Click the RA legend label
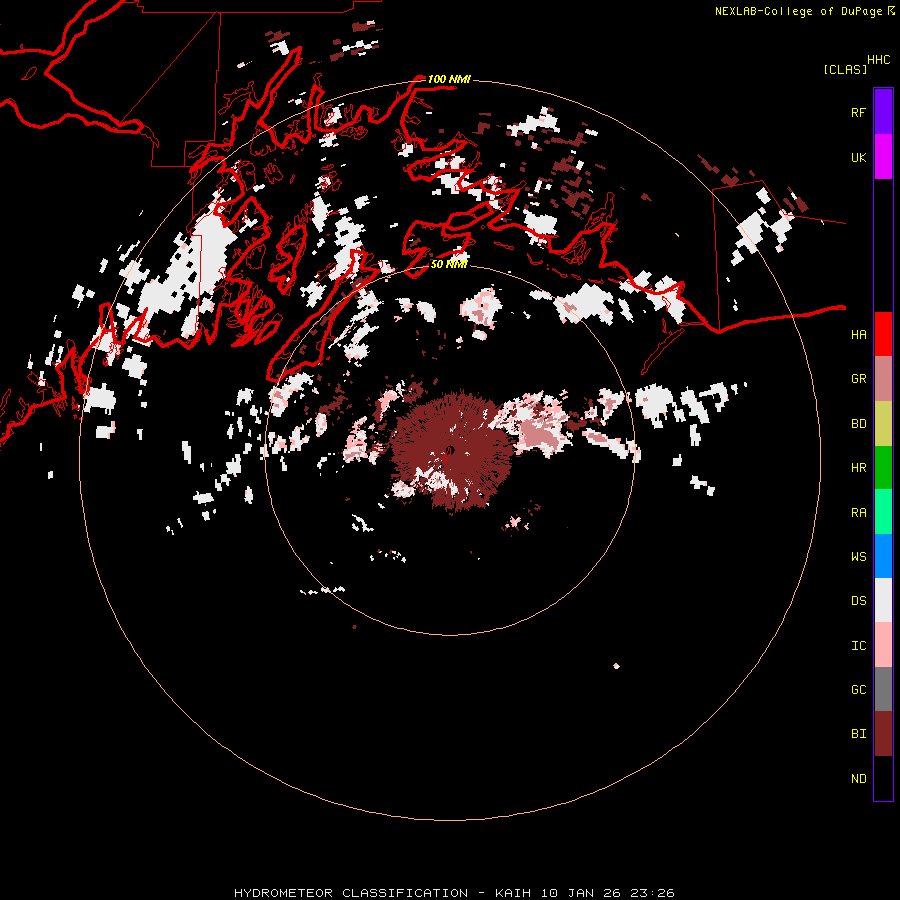The image size is (900, 900). (x=858, y=513)
